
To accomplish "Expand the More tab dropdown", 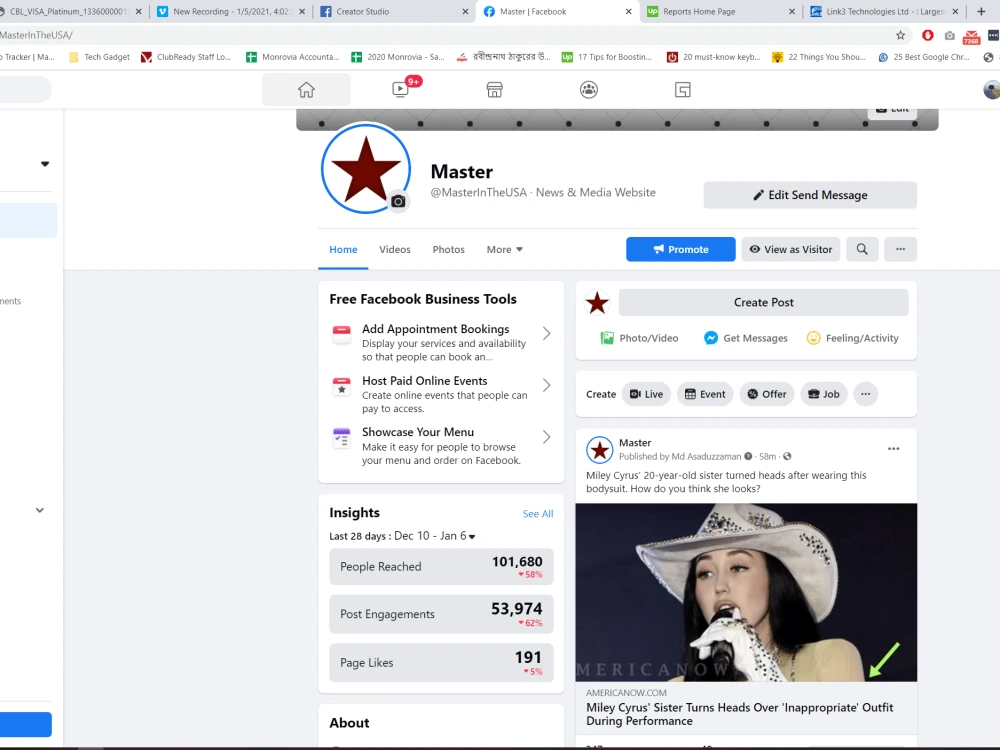I will click(504, 249).
